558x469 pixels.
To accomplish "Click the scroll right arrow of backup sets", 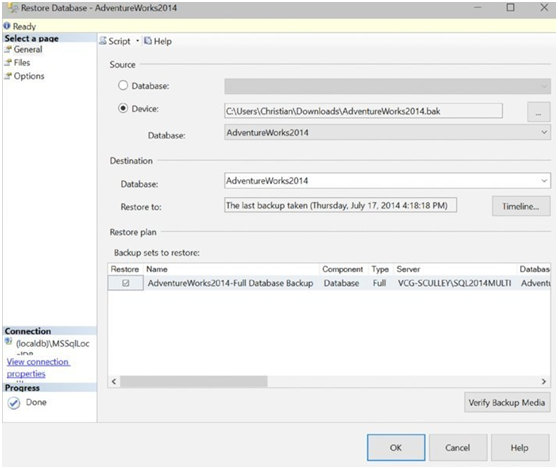I will (544, 381).
